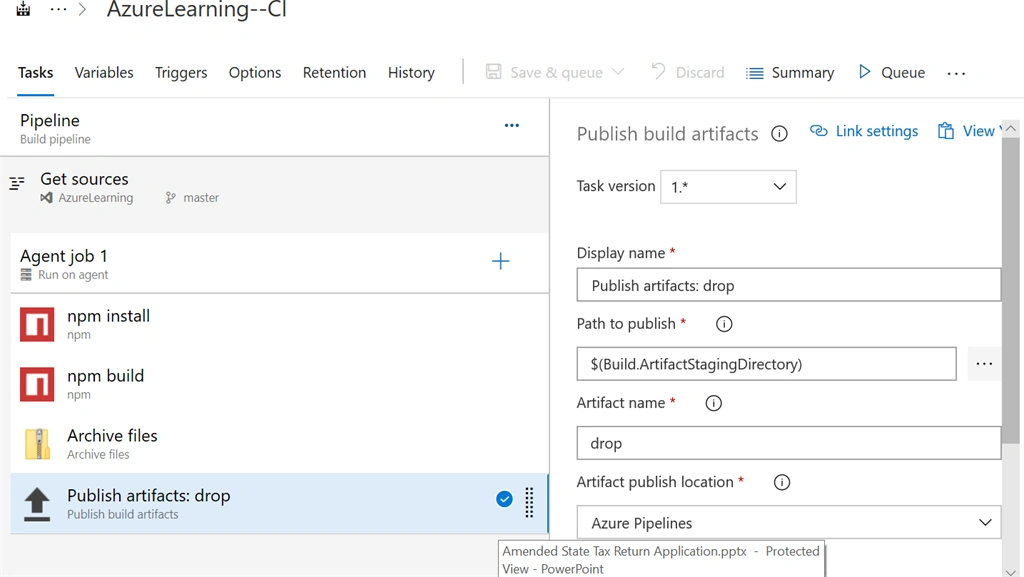Click the Publish artifacts upload icon
The height and width of the screenshot is (577, 1024).
click(37, 504)
